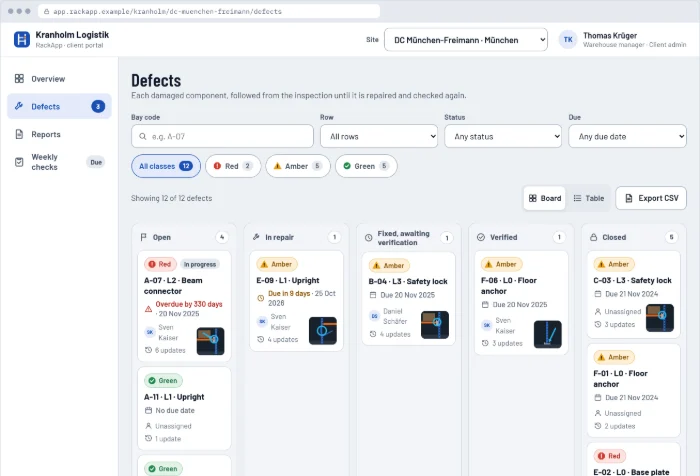Select the All classes filter chip
Screen dimensions: 700x476
click(x=166, y=166)
